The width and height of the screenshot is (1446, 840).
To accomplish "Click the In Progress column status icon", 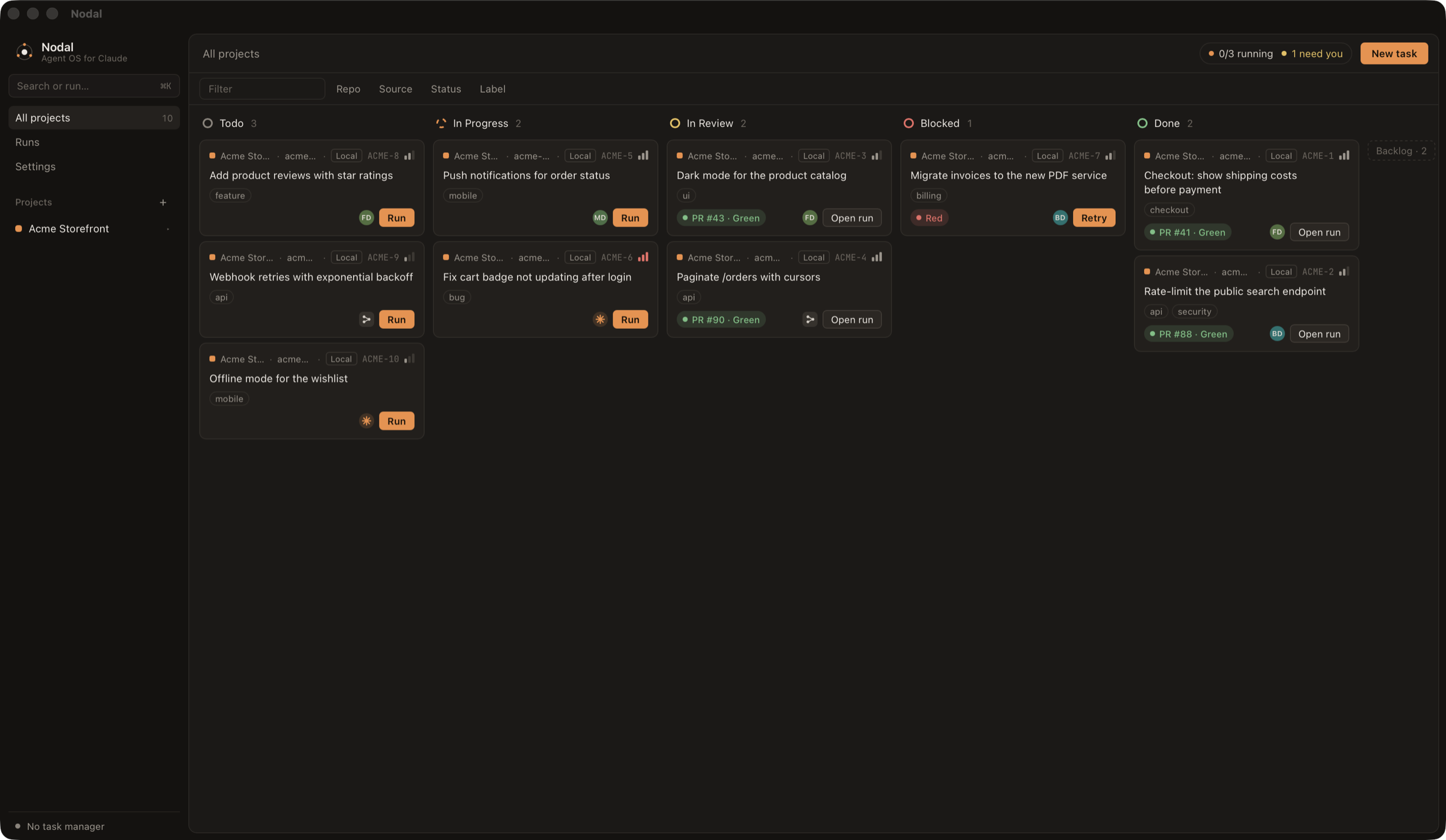I will coord(441,123).
